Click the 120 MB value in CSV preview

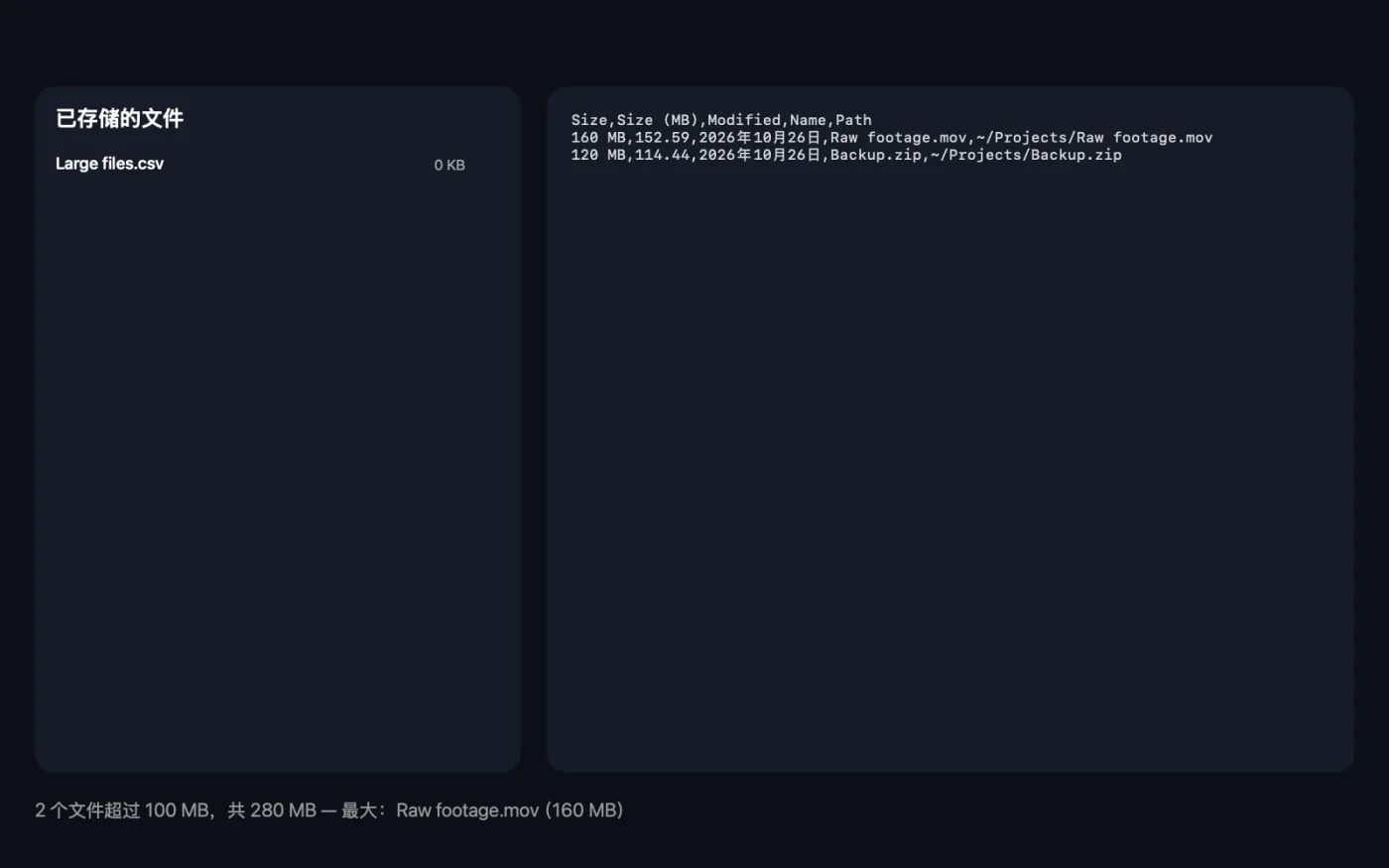click(x=598, y=155)
